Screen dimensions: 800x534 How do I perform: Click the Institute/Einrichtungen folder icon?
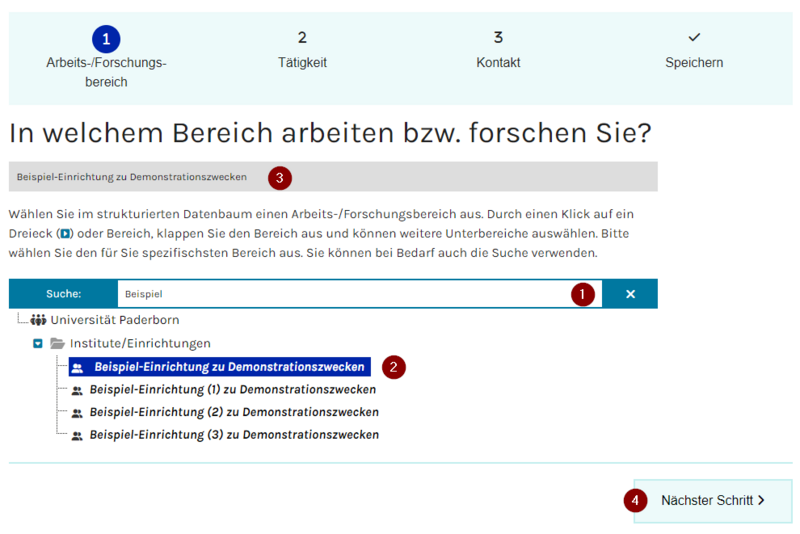(57, 343)
